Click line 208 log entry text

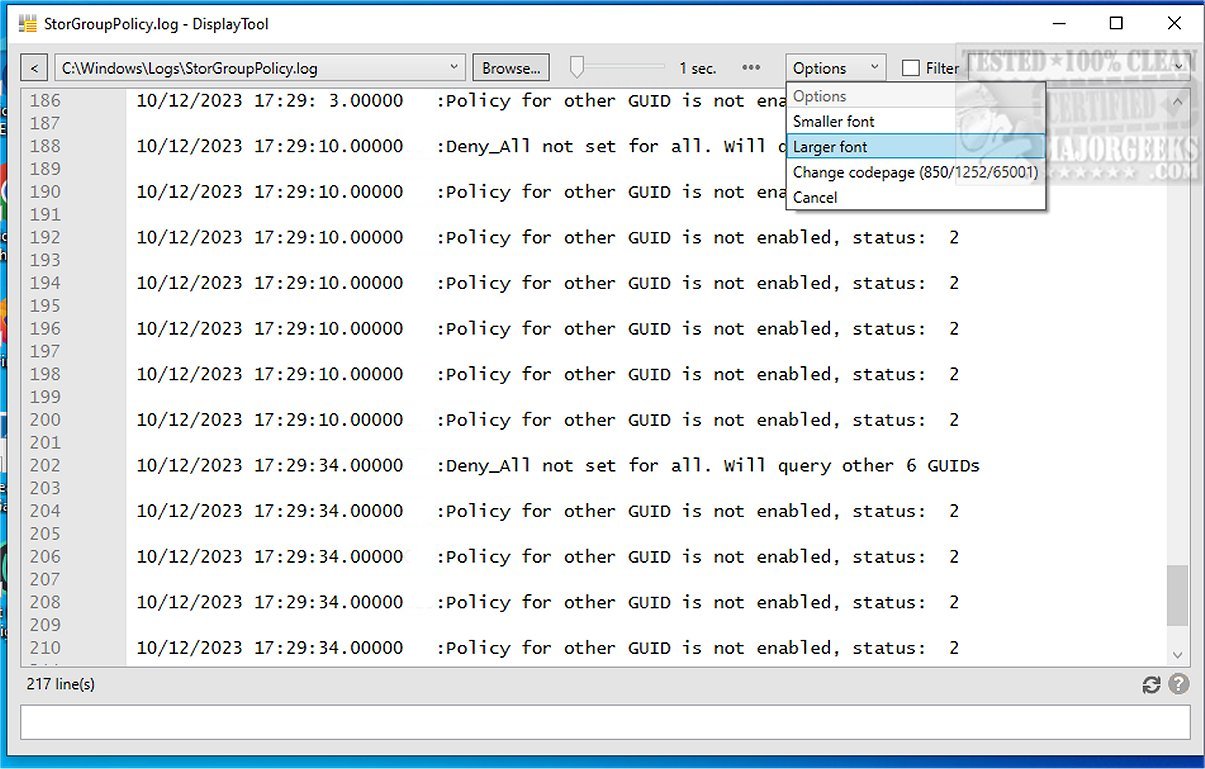click(x=548, y=602)
